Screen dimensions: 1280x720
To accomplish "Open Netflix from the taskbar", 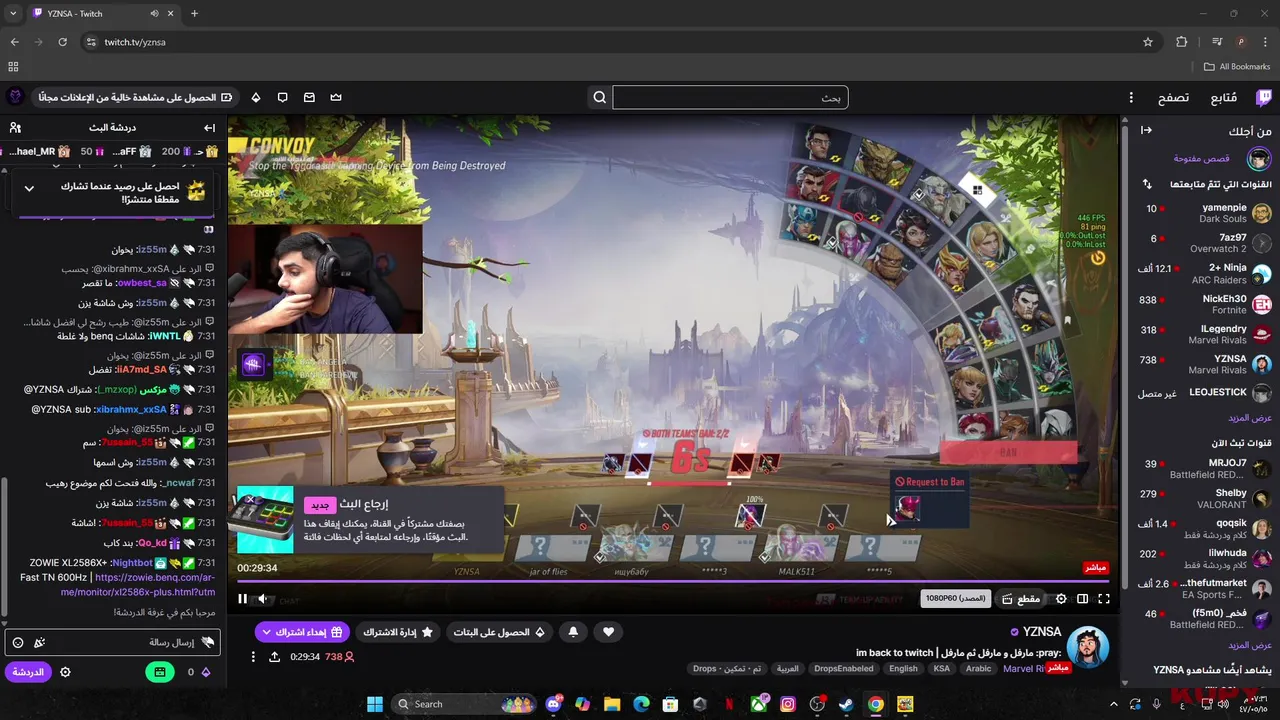I will pyautogui.click(x=729, y=704).
